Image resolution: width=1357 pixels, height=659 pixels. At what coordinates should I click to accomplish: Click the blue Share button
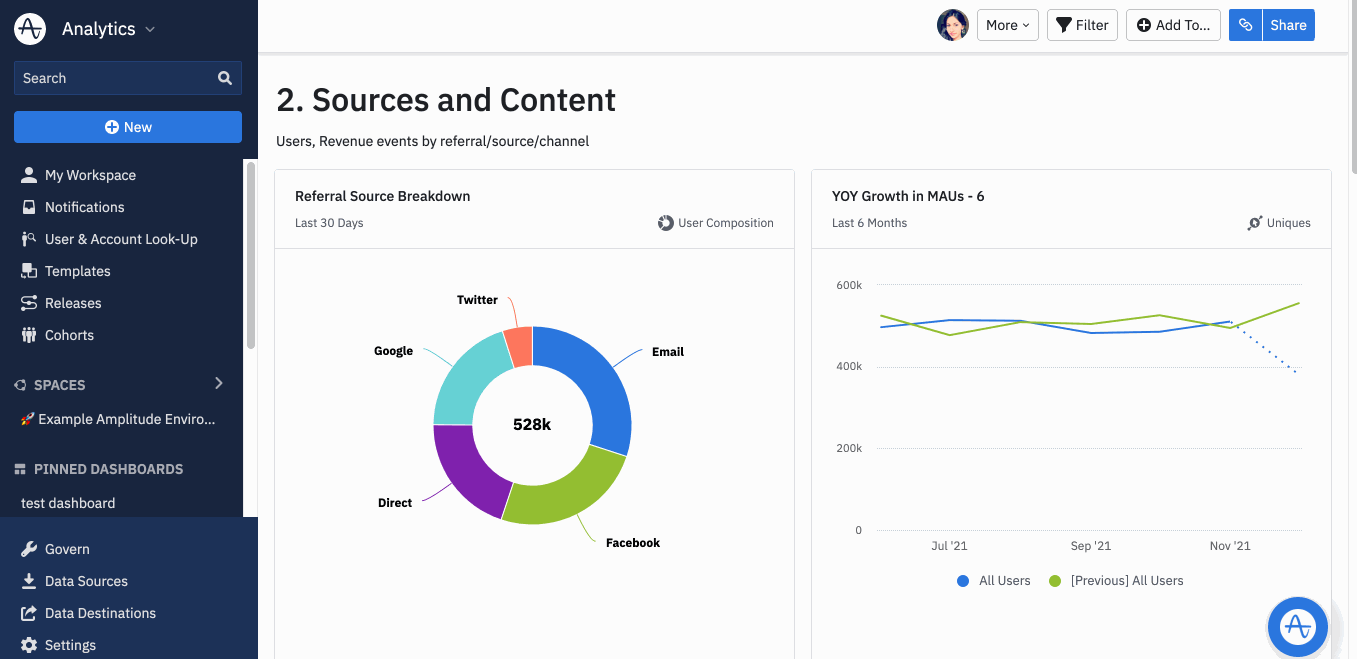pos(1287,25)
